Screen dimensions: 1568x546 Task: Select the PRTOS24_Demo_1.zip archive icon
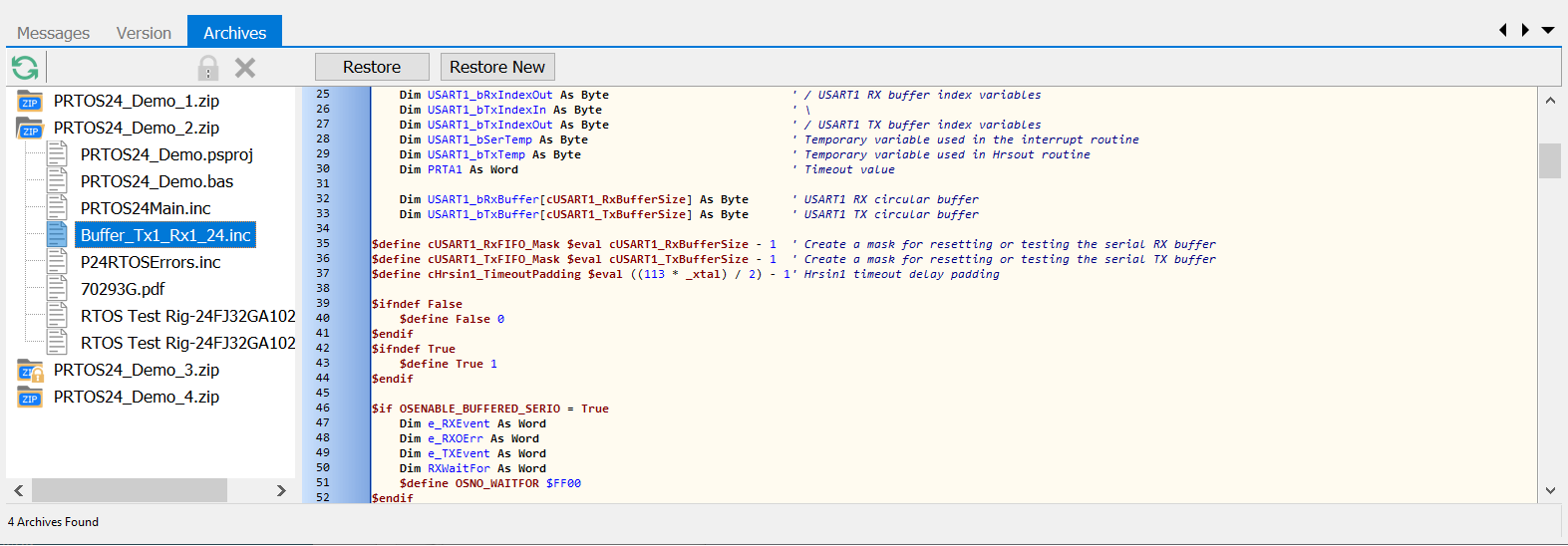point(30,101)
